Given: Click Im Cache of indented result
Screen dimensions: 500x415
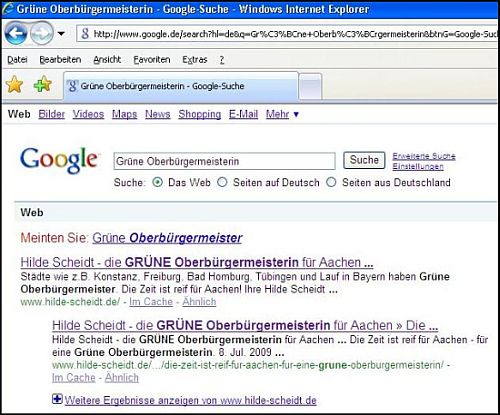Looking at the screenshot, I should point(74,378).
